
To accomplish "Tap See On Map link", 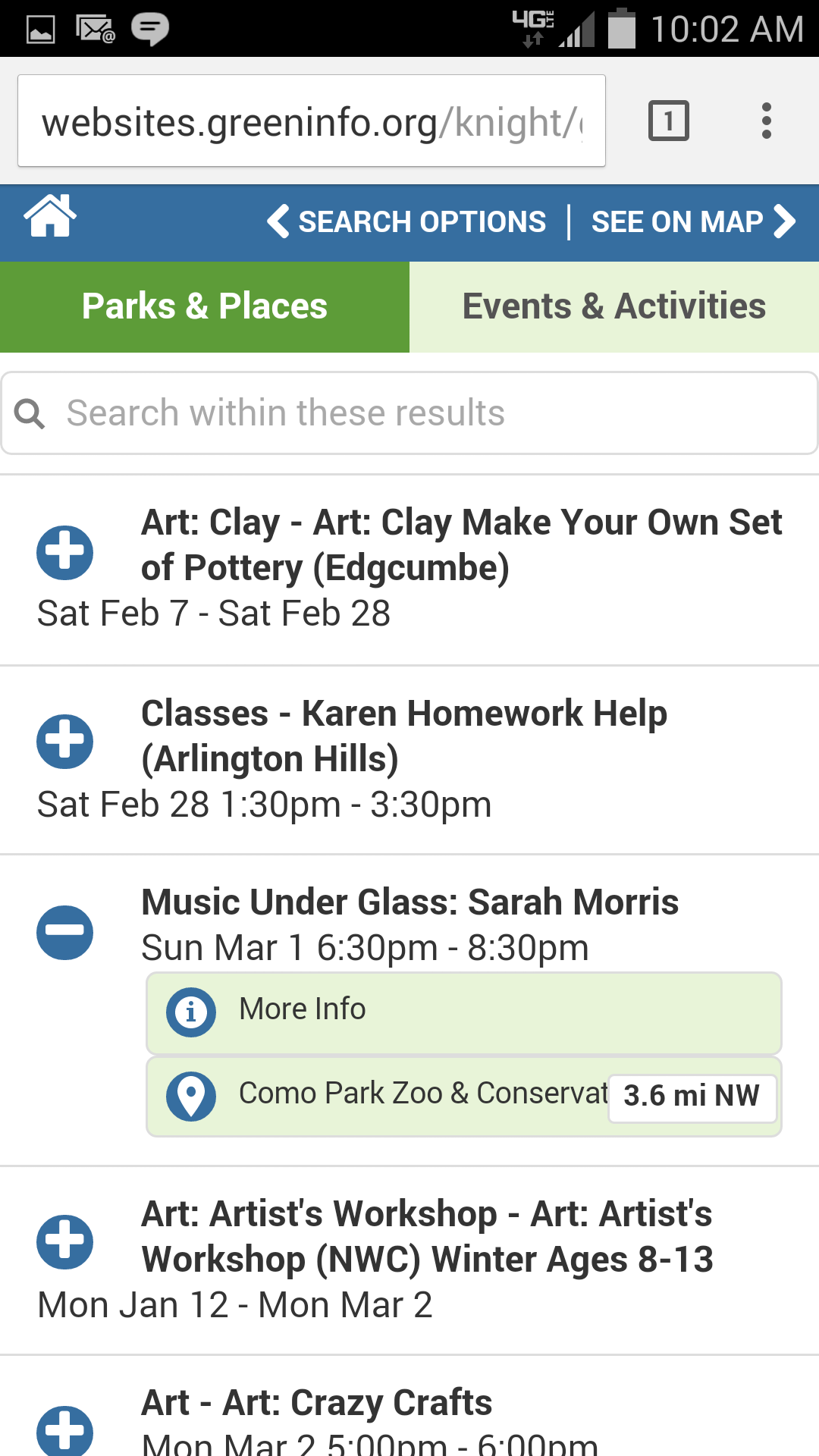I will 693,221.
